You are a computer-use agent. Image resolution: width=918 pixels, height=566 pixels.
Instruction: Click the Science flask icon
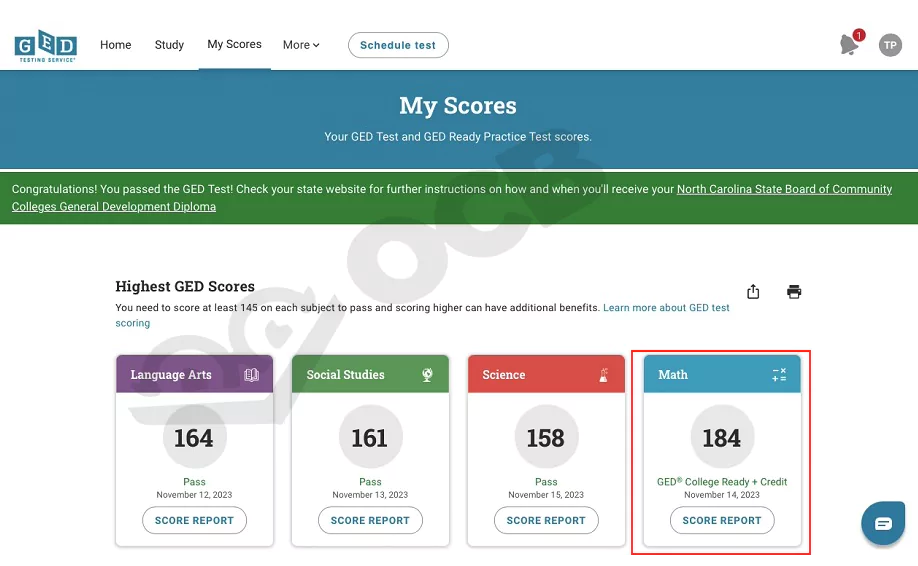point(603,375)
